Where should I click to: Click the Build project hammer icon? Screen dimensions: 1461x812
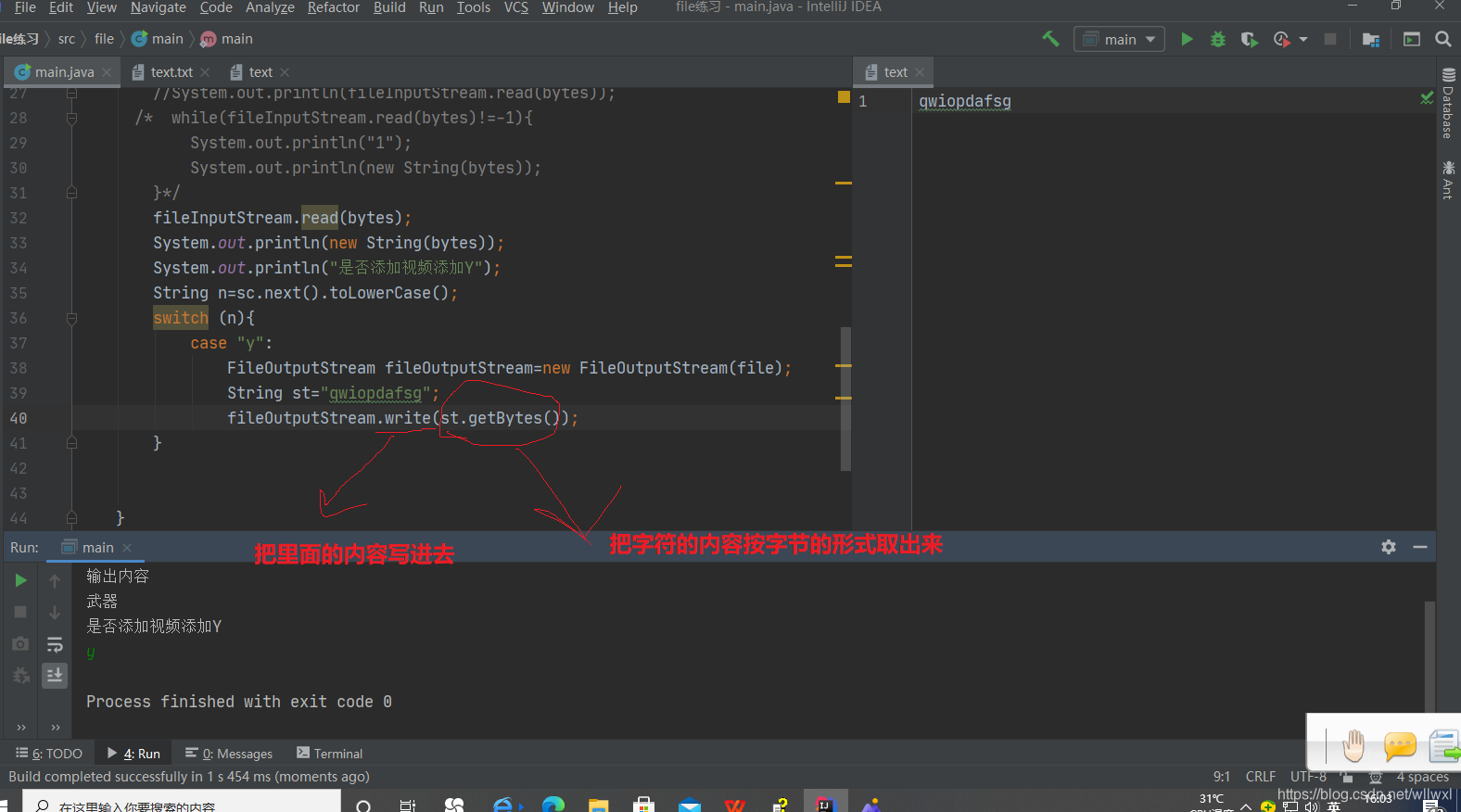pyautogui.click(x=1050, y=39)
